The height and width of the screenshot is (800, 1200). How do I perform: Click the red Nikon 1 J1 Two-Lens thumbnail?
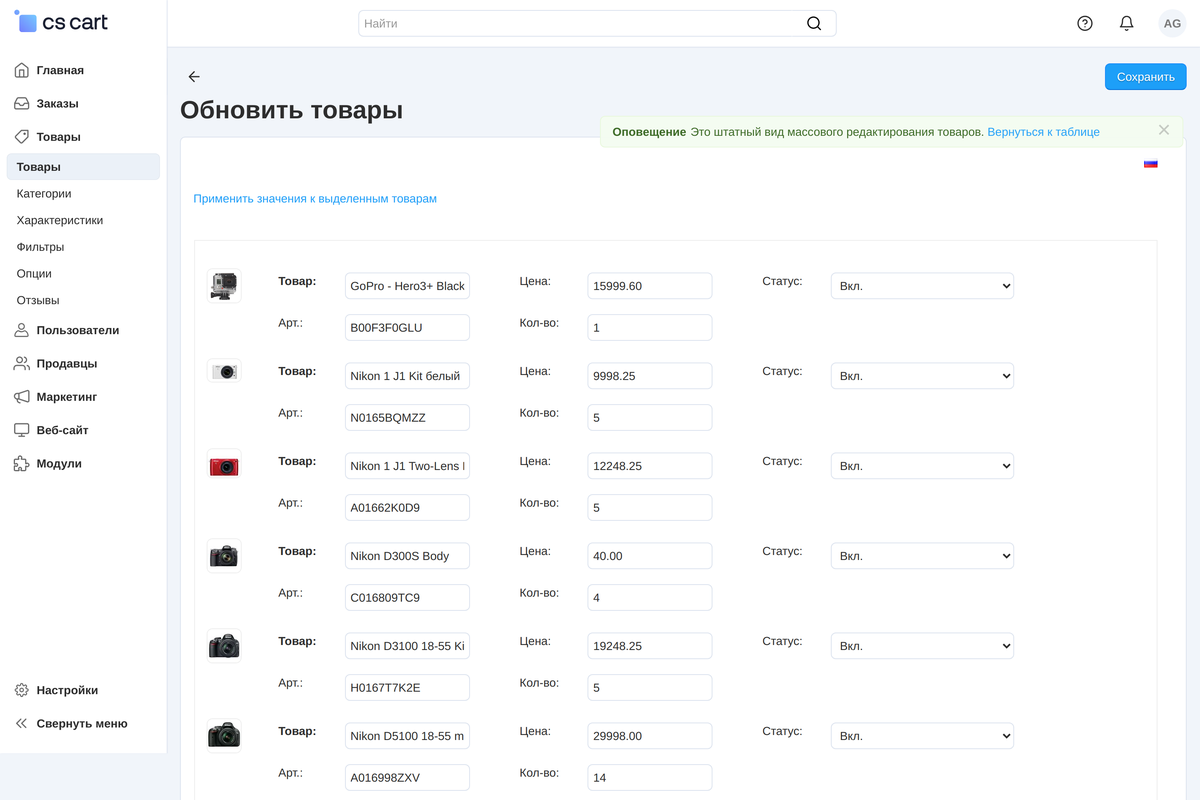pos(224,465)
